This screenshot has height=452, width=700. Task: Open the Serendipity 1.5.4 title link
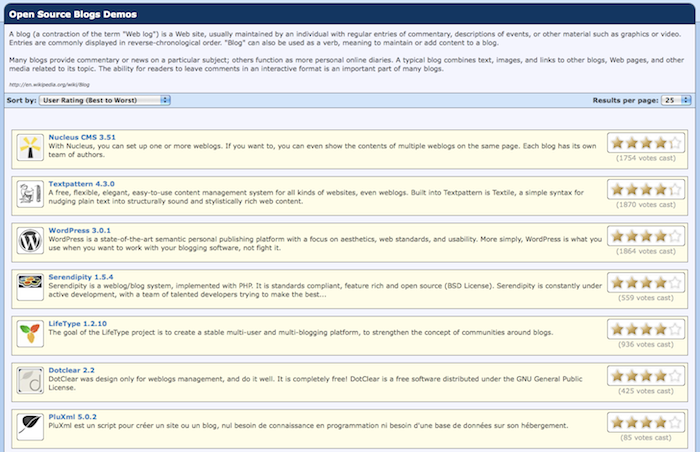click(x=83, y=277)
